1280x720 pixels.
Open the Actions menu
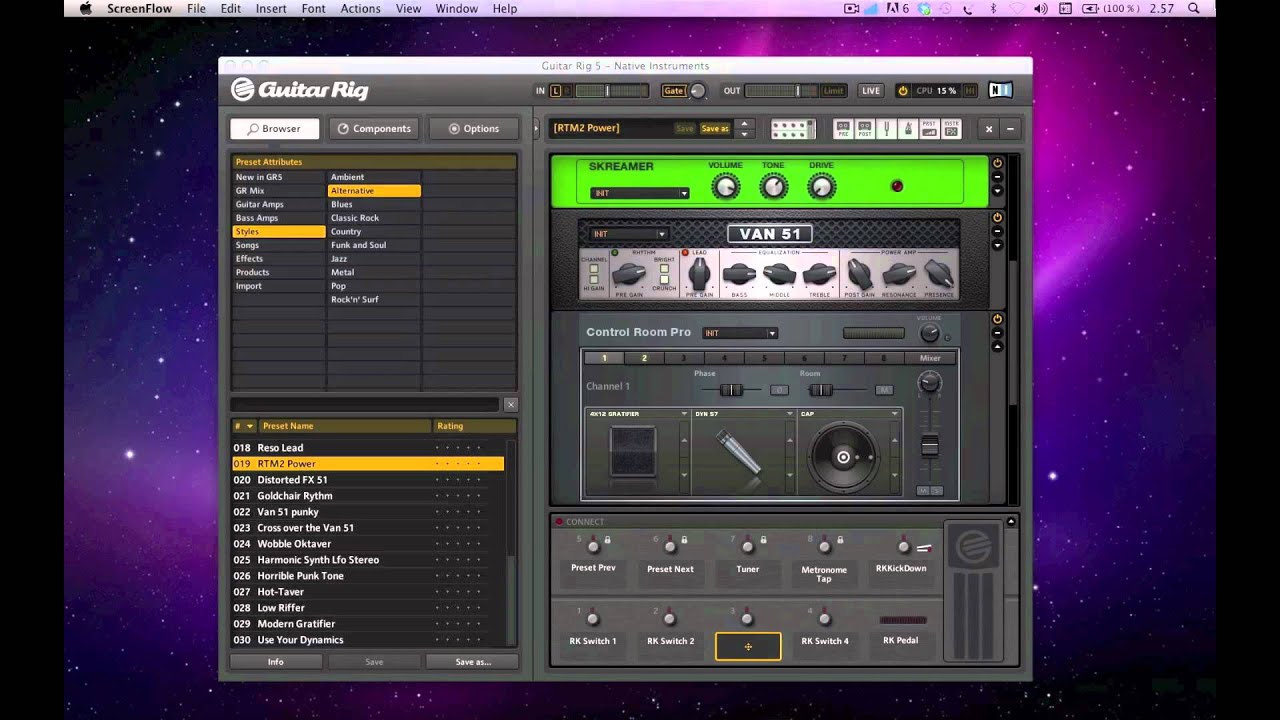tap(360, 8)
